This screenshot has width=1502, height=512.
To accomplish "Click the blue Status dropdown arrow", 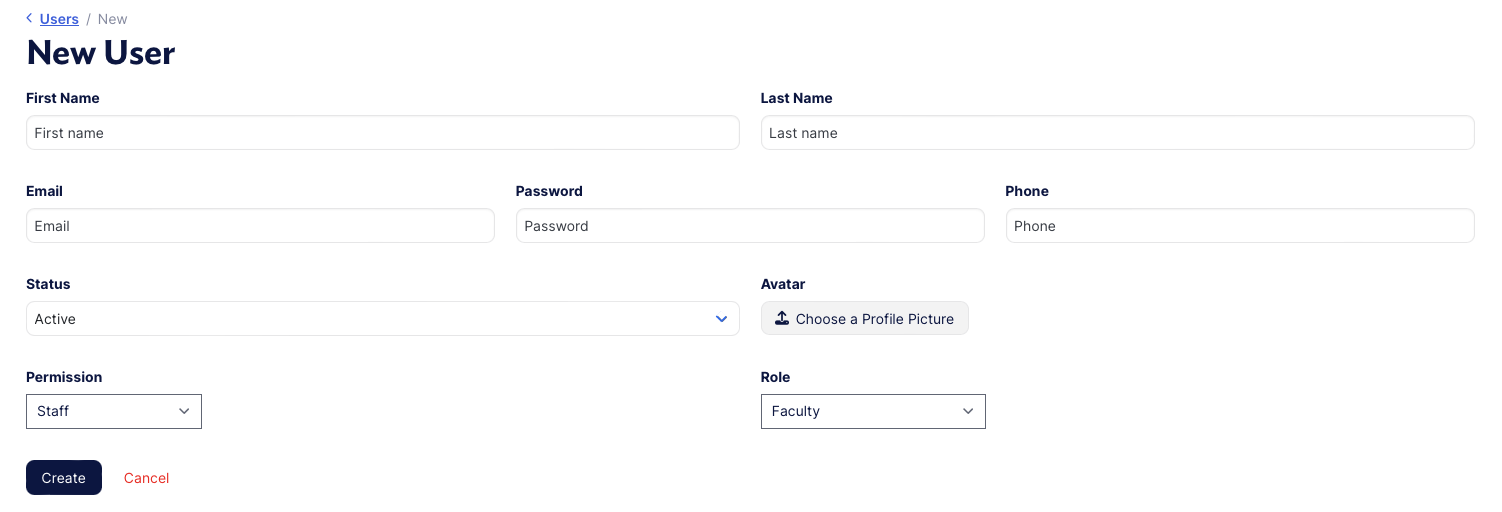I will [721, 319].
